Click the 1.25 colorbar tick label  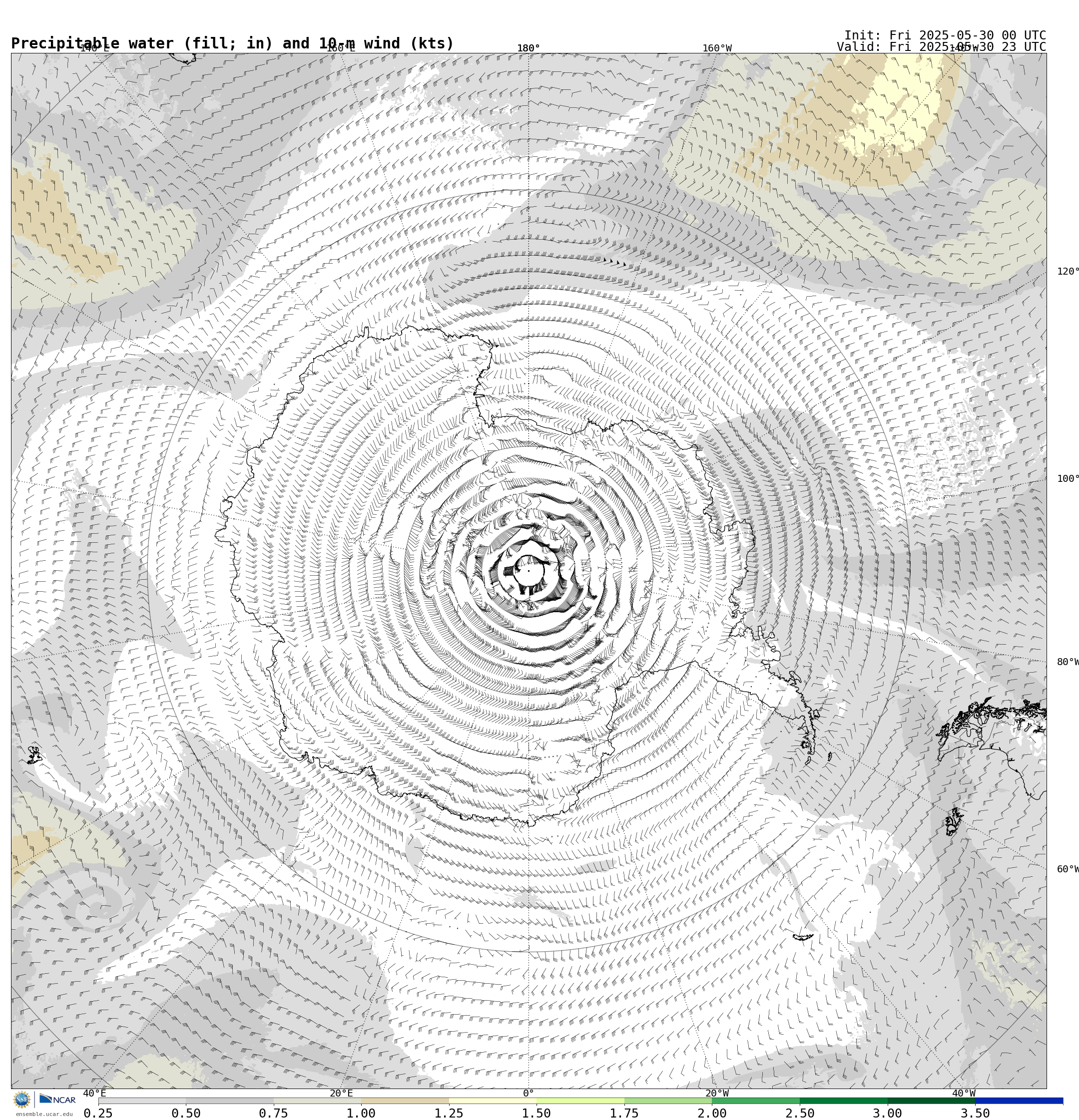point(449,1113)
